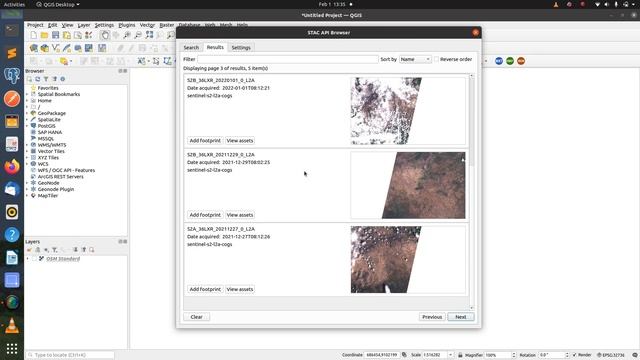Viewport: 640px width, 360px height.
Task: Click the Save Project disk icon
Action: coord(56,36)
